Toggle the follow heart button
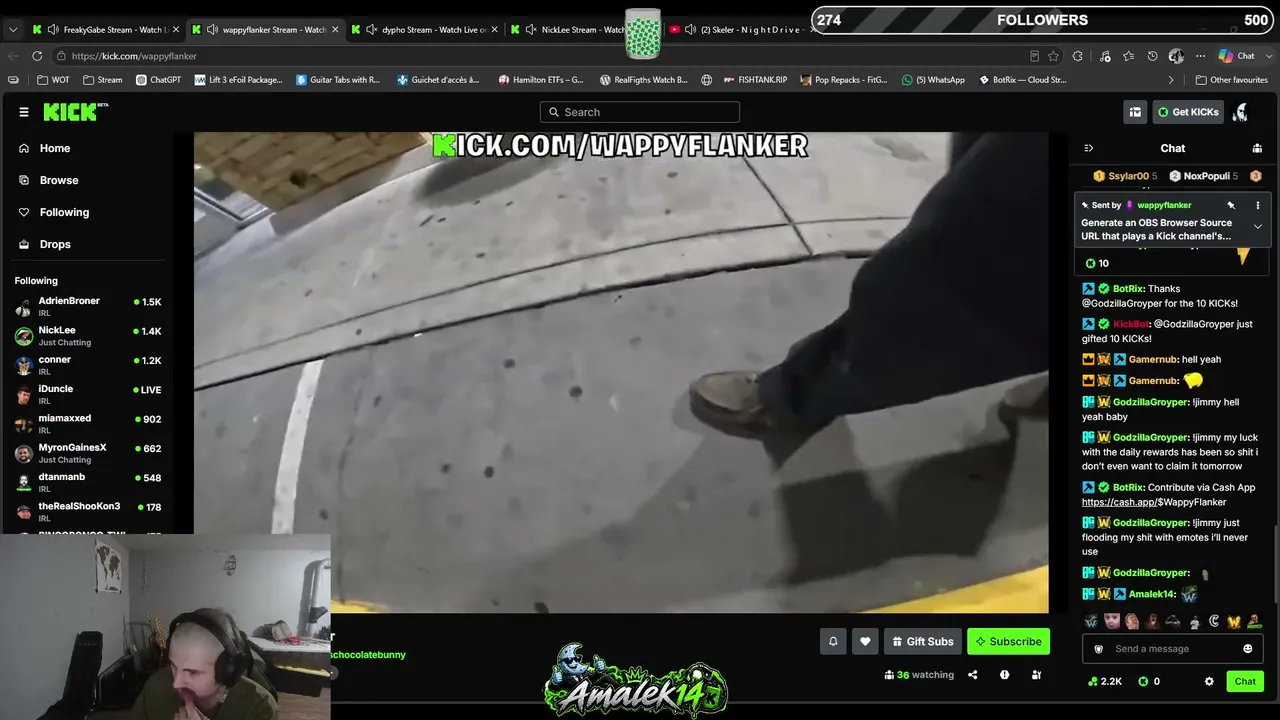Viewport: 1280px width, 720px height. coord(865,641)
